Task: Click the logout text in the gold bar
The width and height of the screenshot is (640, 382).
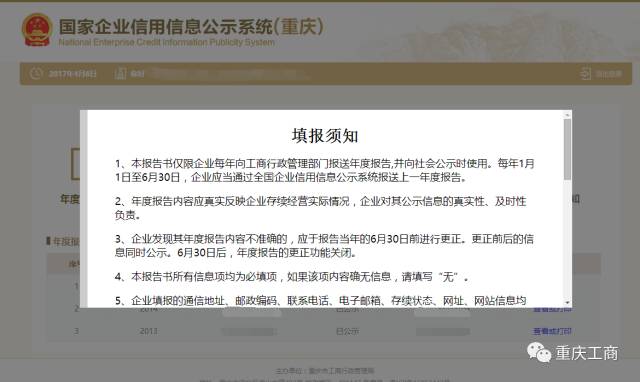Action: click(x=609, y=74)
